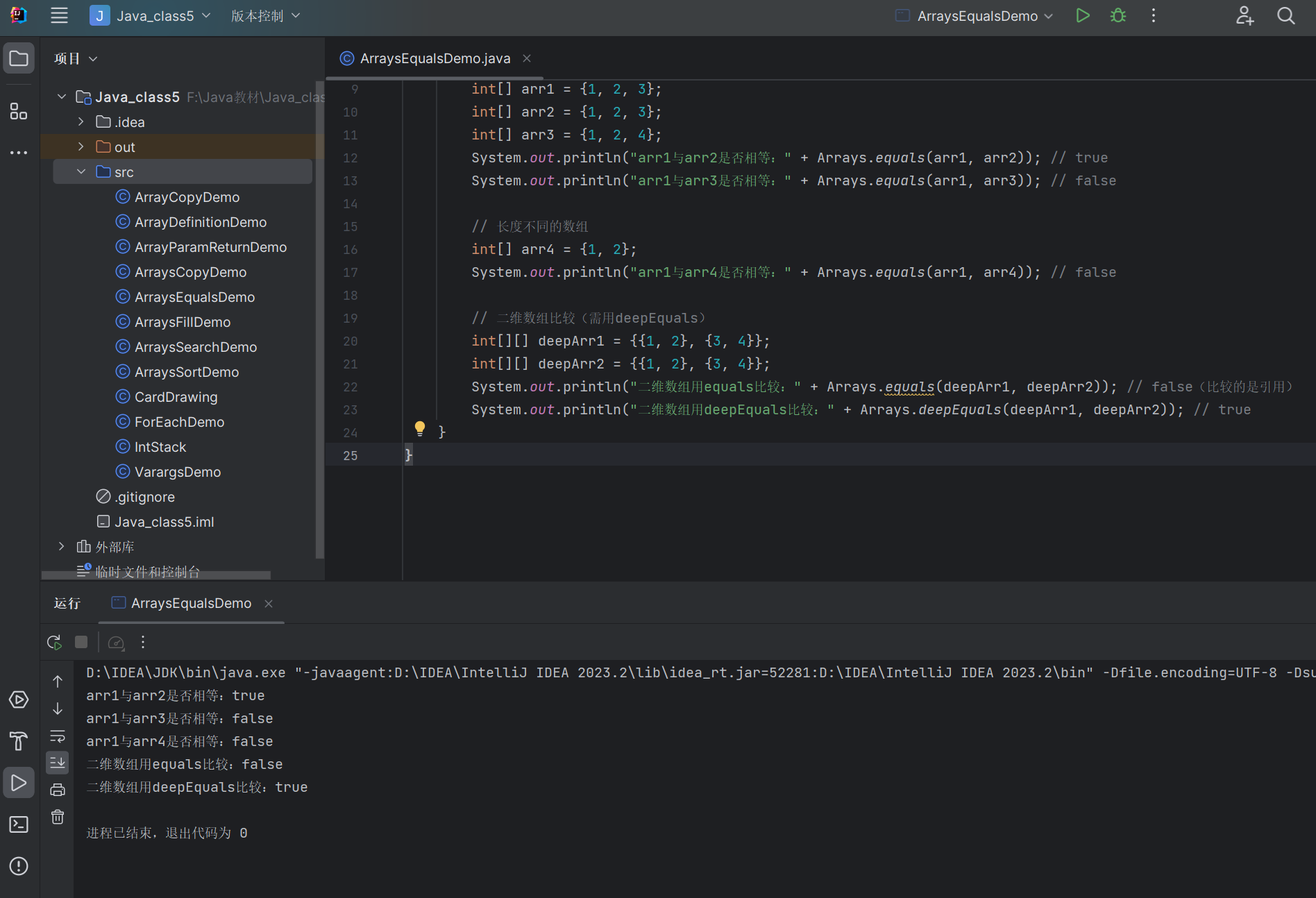Toggle soft-wrap in console output

point(58,736)
